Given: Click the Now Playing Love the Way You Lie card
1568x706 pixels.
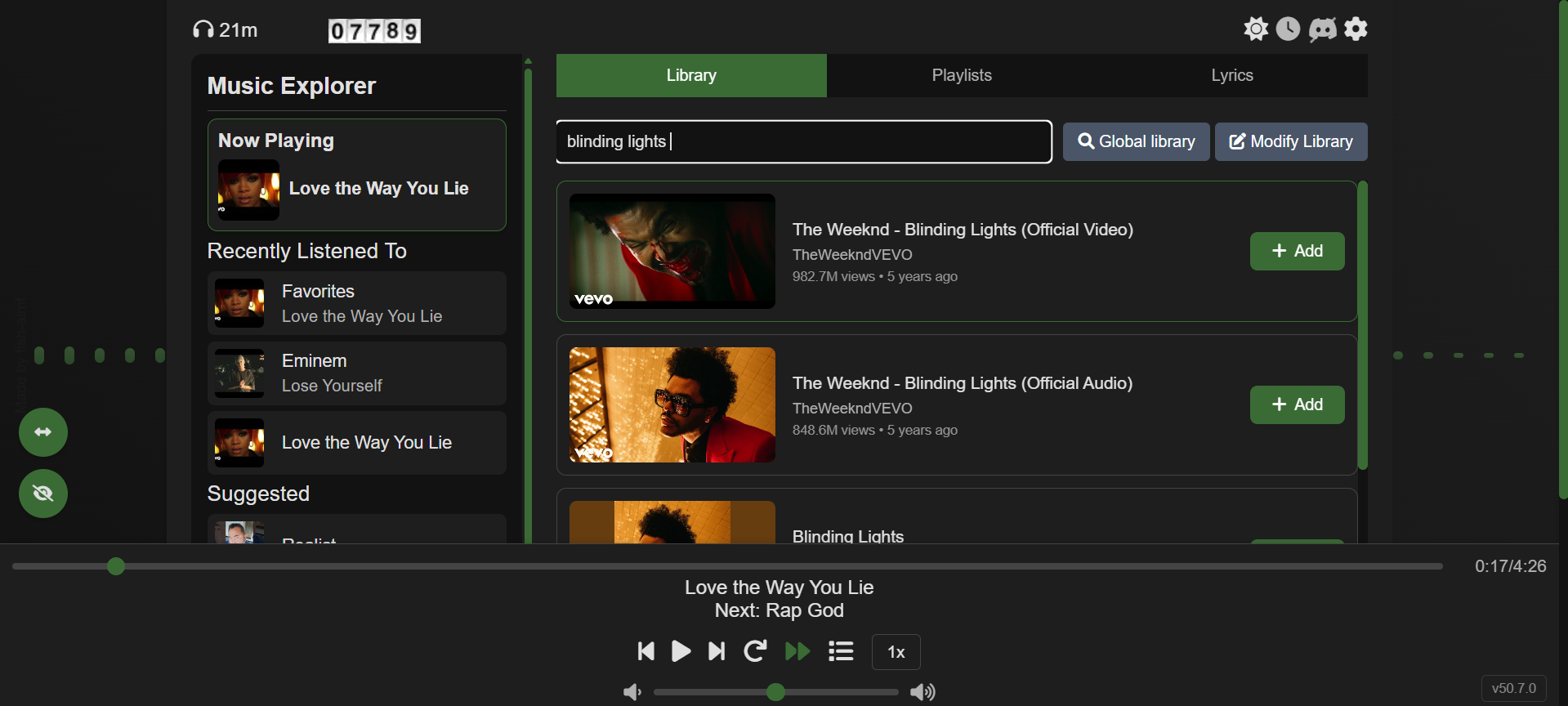Looking at the screenshot, I should pos(357,175).
